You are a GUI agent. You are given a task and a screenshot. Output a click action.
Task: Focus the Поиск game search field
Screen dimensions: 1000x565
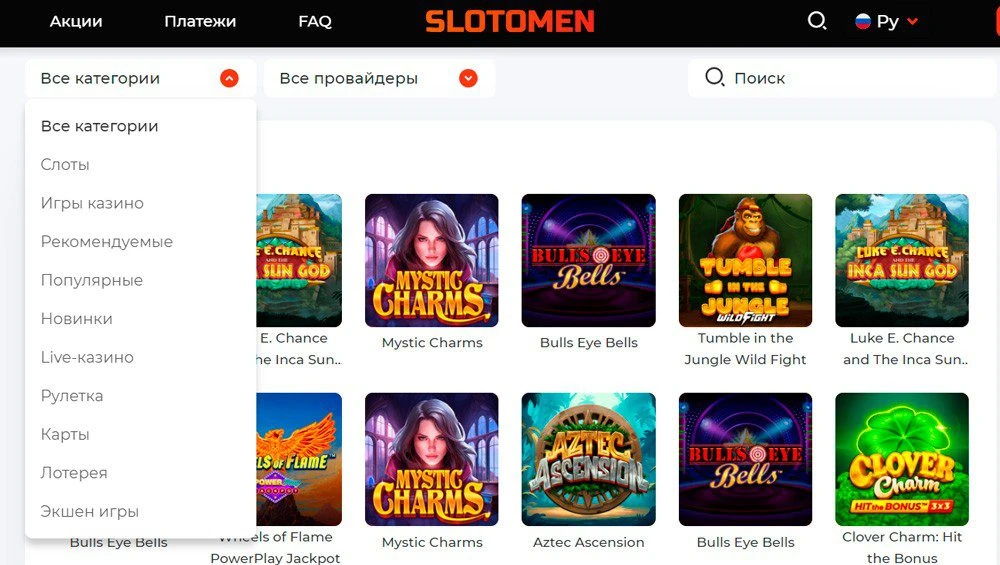tap(843, 78)
